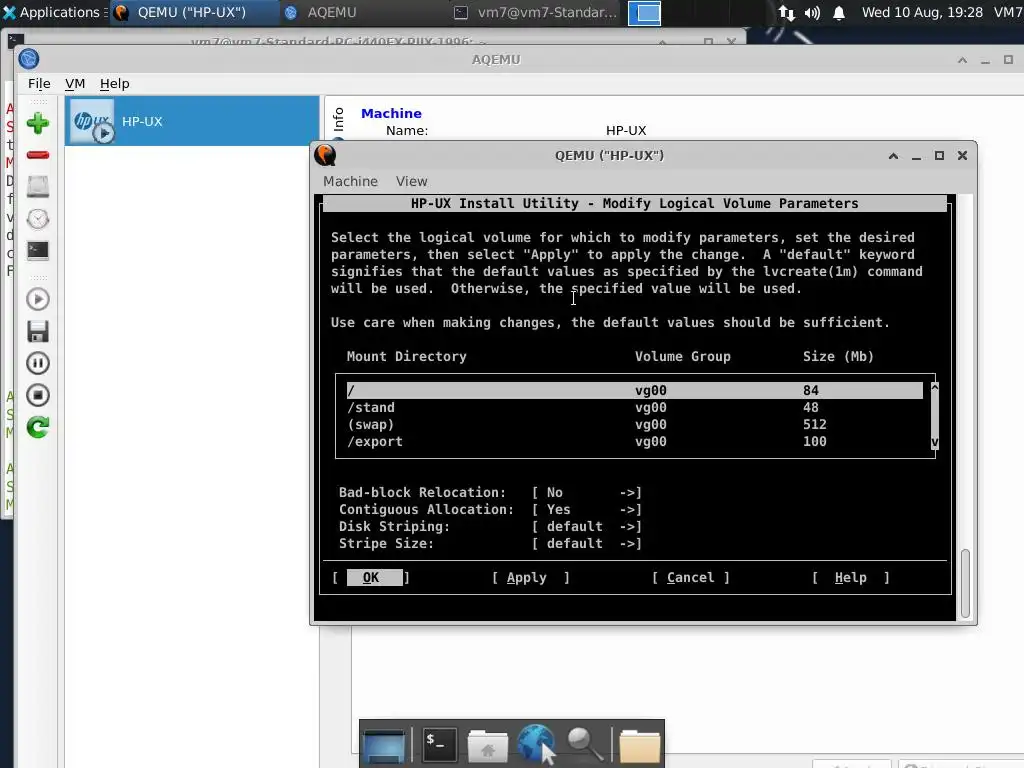Switch to QEMU ("HP-UX") taskbar entry
Viewport: 1024px width, 768px height.
coord(194,12)
